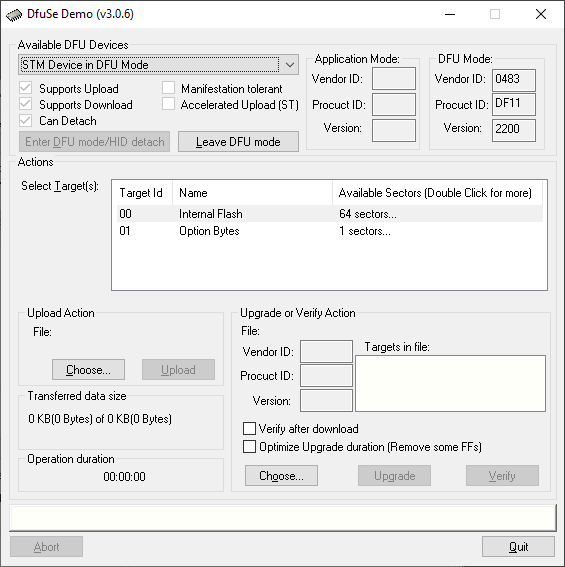Click the Quit button
The image size is (565, 567).
(x=518, y=547)
